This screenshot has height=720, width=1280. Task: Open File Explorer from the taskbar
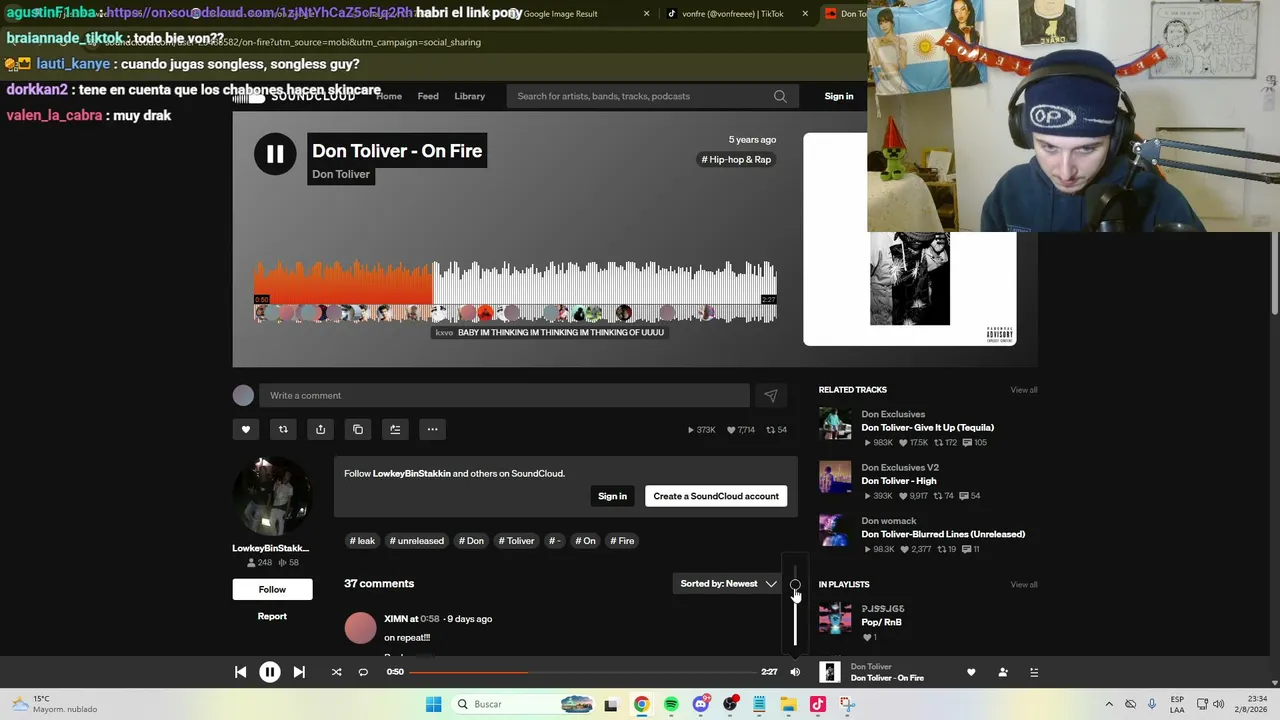(788, 704)
